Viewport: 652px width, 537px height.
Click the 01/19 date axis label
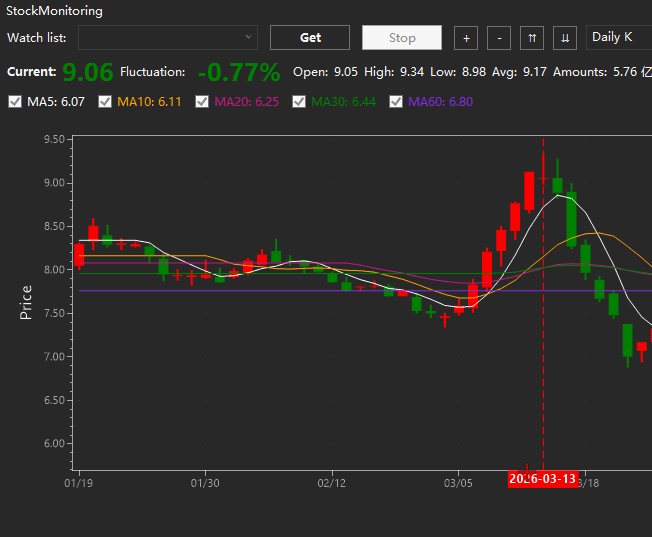tap(79, 483)
